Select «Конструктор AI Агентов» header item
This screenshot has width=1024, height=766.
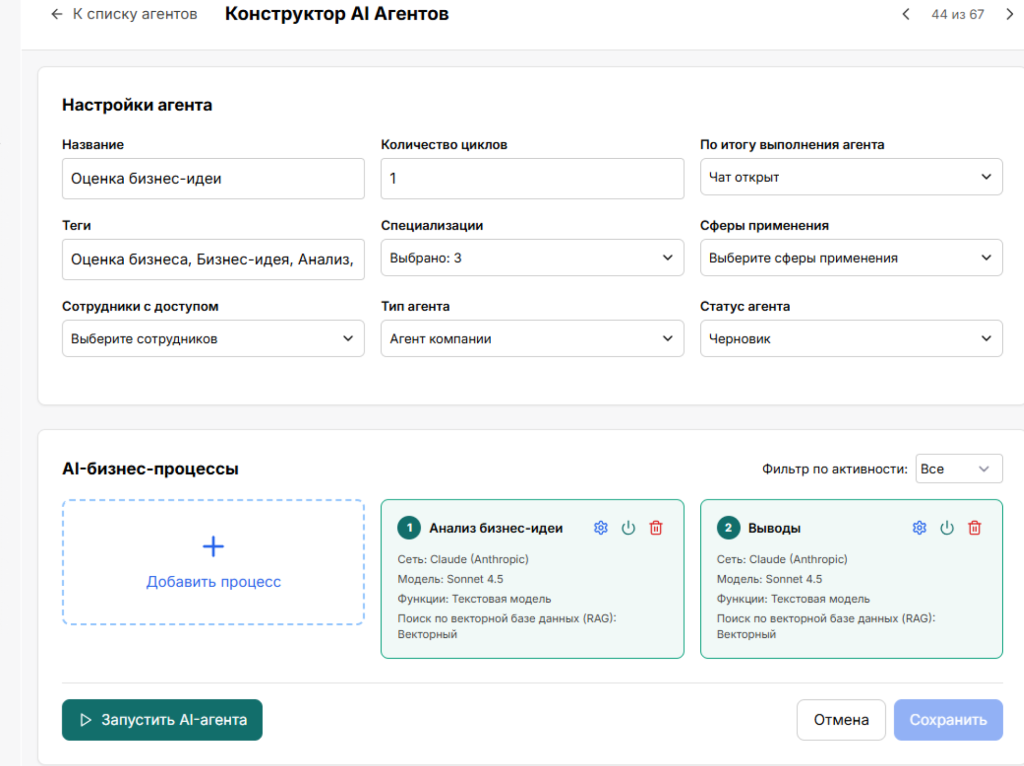point(336,14)
